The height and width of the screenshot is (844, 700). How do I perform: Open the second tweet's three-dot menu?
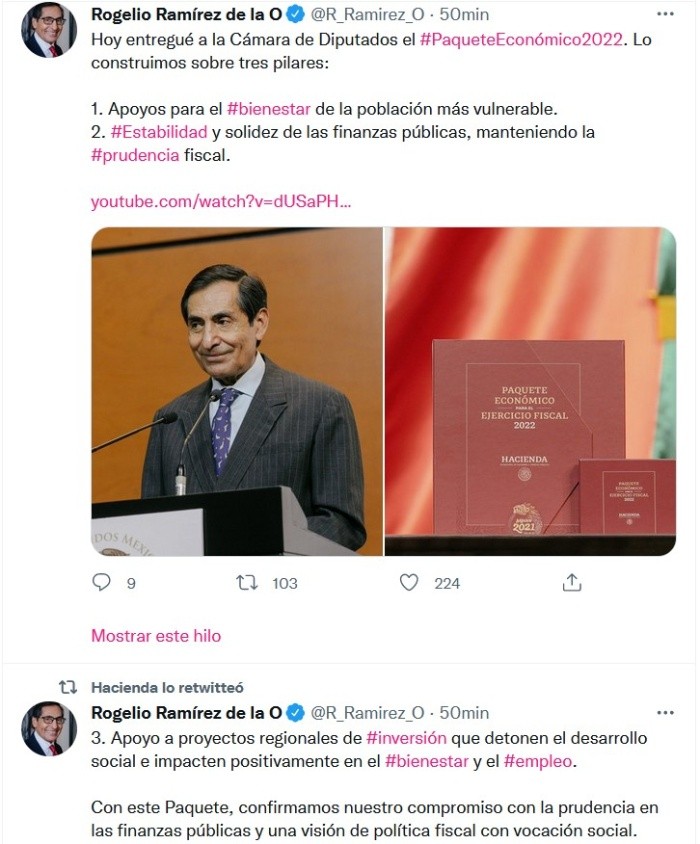666,713
